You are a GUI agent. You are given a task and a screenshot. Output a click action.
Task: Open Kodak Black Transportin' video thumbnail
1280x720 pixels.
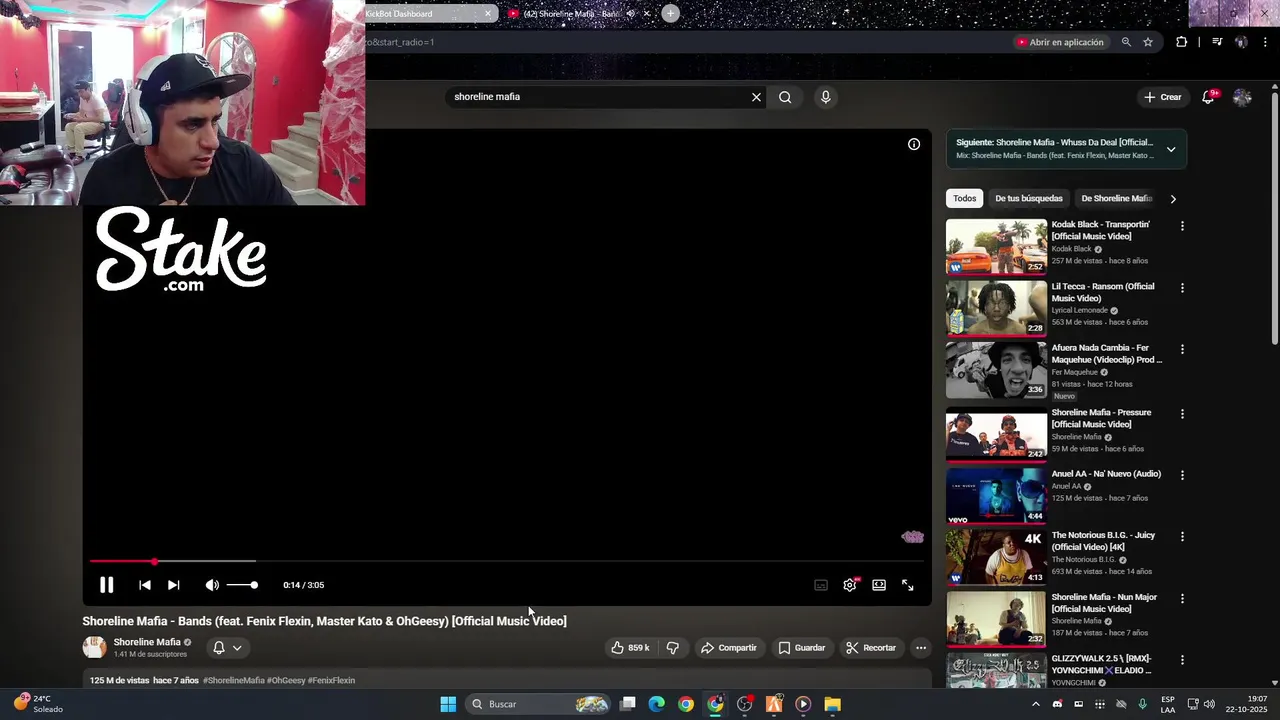pyautogui.click(x=996, y=246)
